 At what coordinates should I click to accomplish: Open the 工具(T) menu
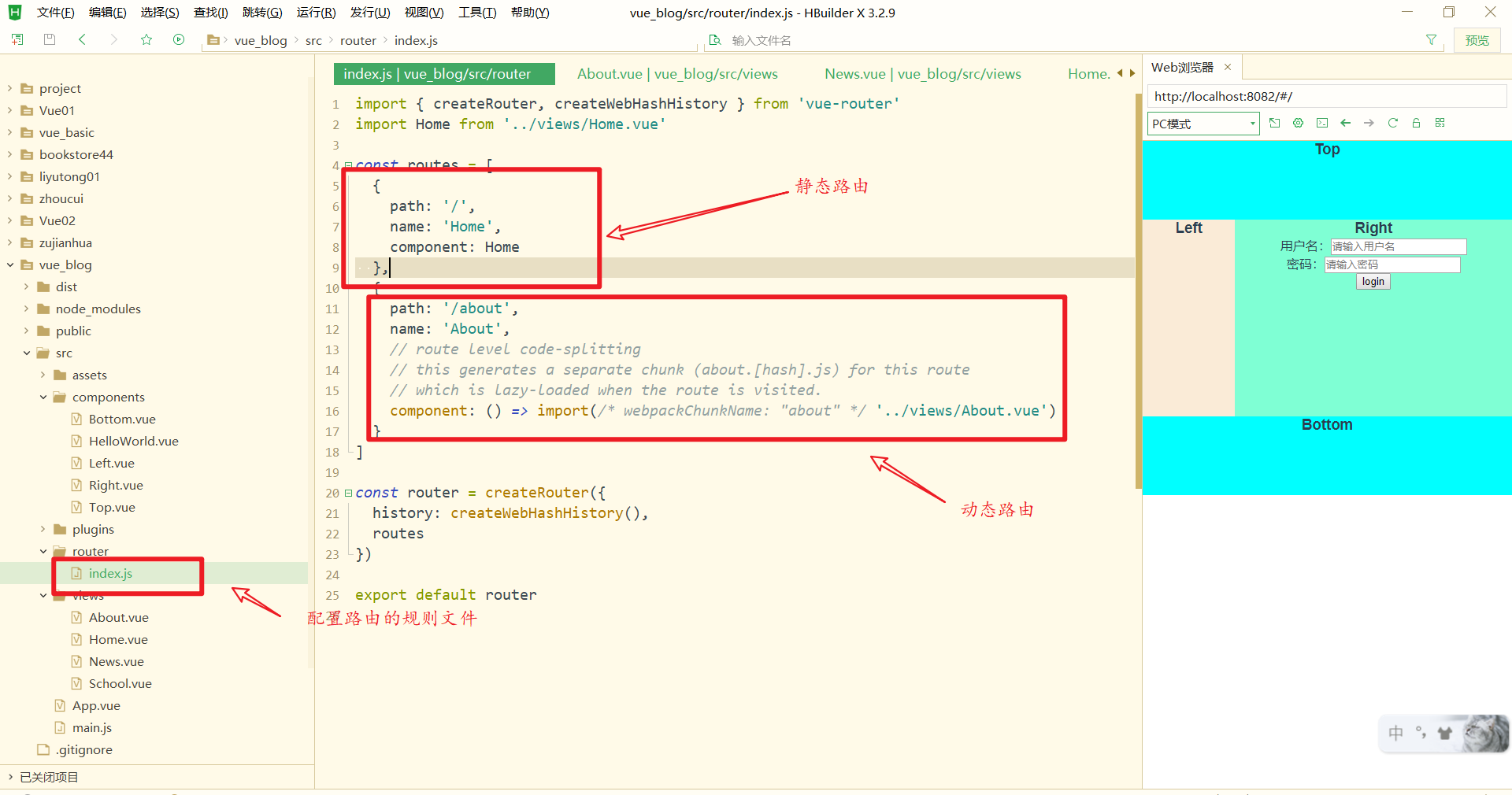pos(477,13)
